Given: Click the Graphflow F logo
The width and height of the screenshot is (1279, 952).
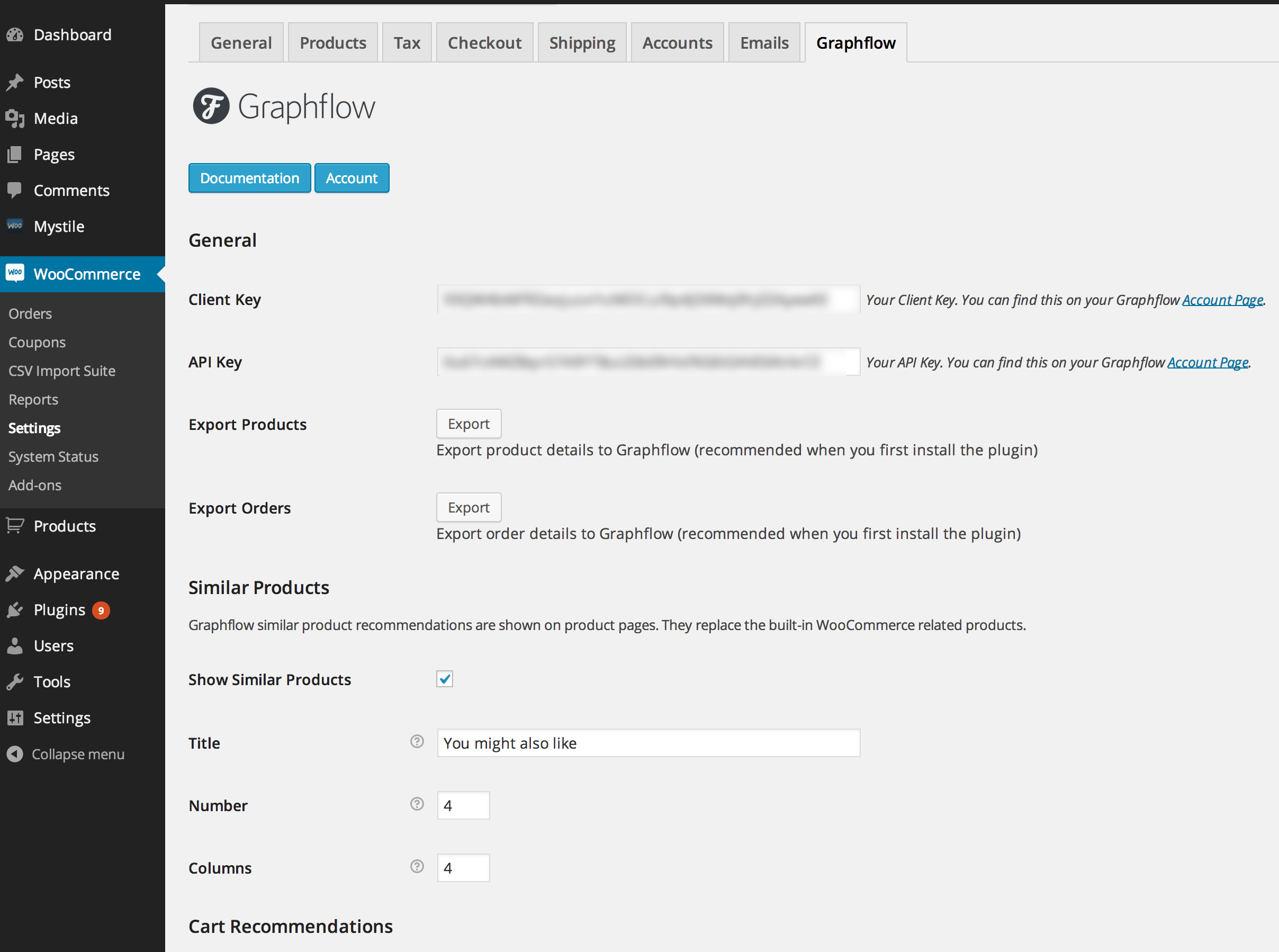Looking at the screenshot, I should pyautogui.click(x=211, y=106).
